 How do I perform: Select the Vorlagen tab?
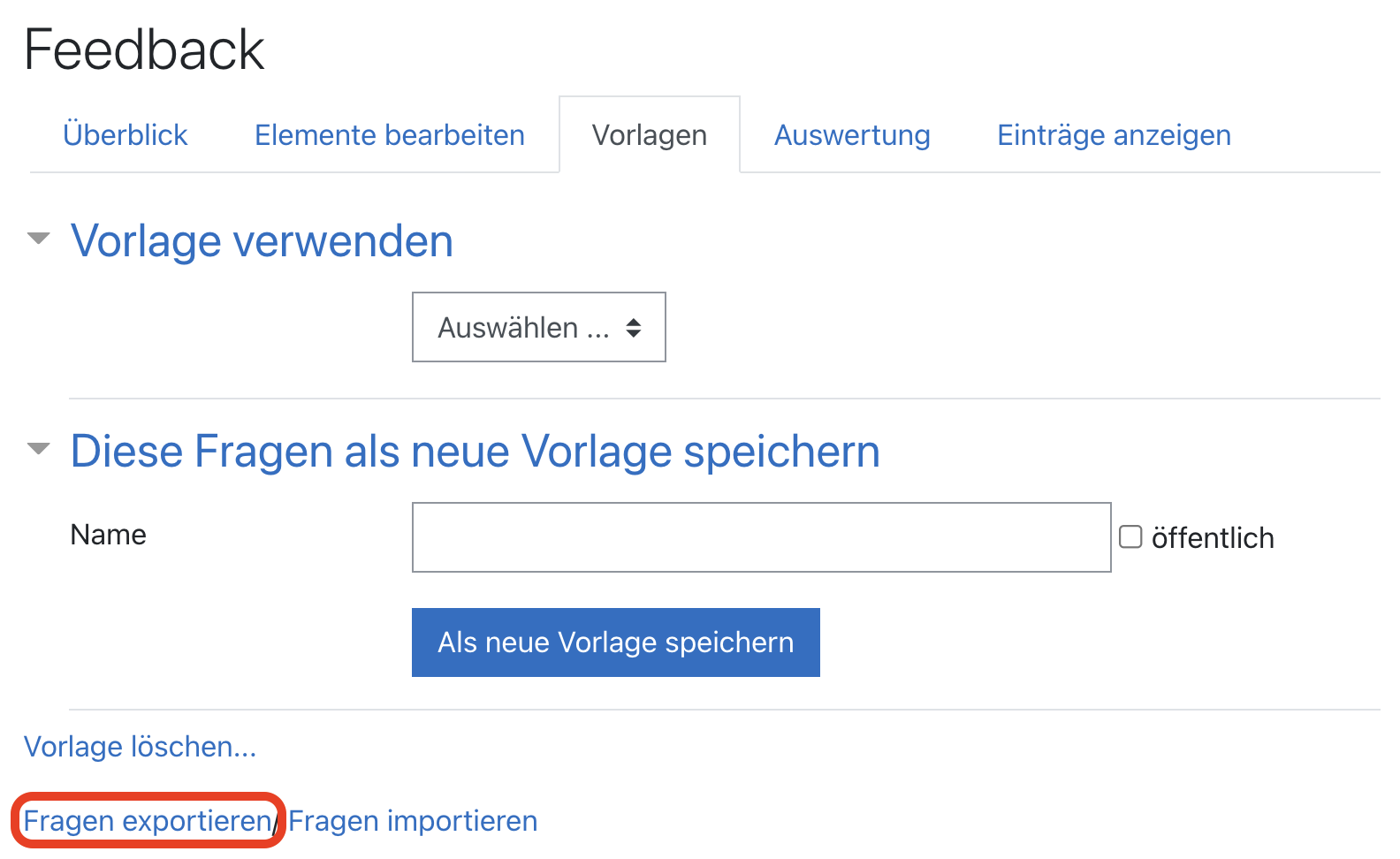(649, 135)
